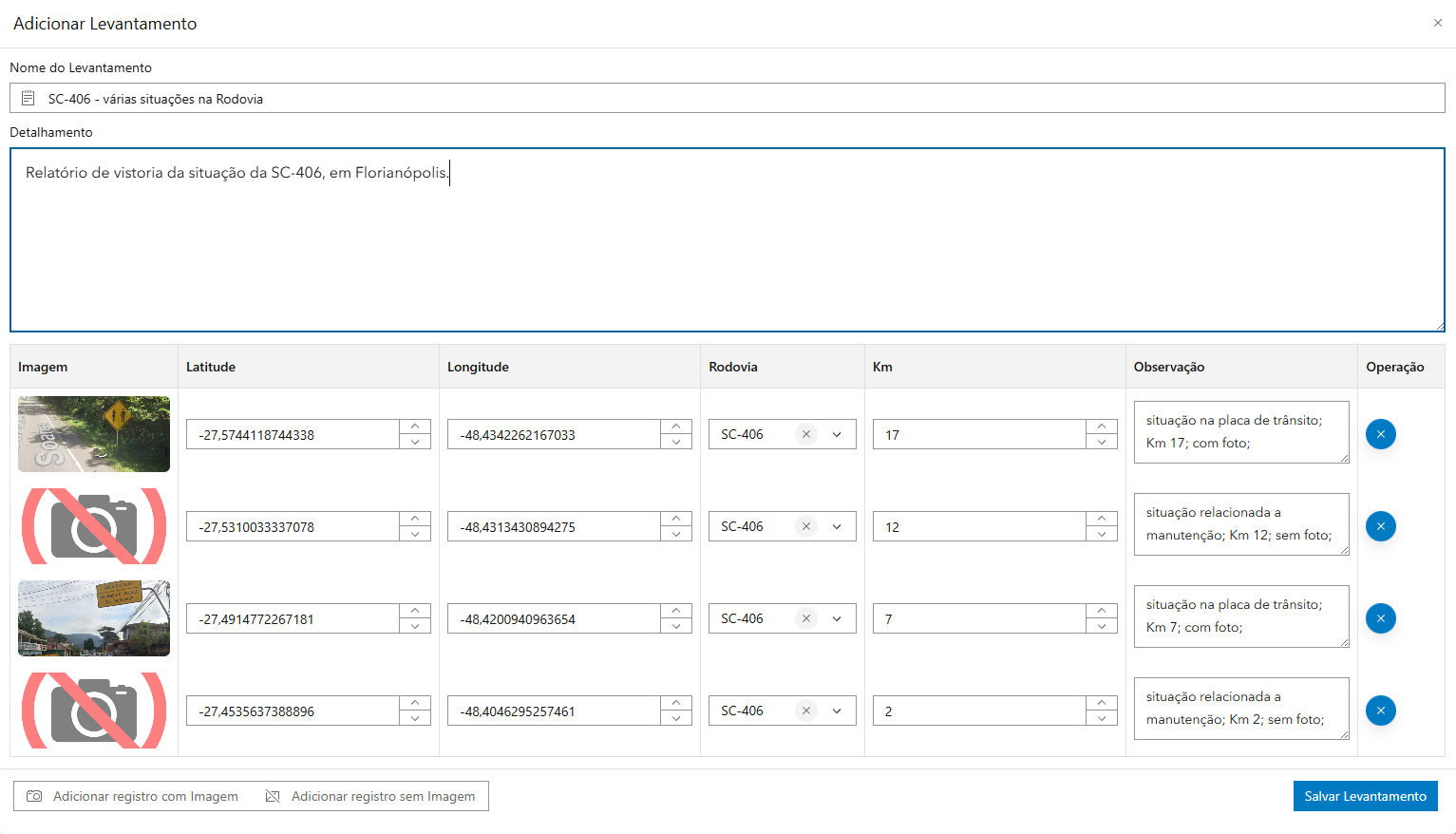The height and width of the screenshot is (834, 1456).
Task: Open Rodovia dropdown in the Km 2 row
Action: click(837, 711)
